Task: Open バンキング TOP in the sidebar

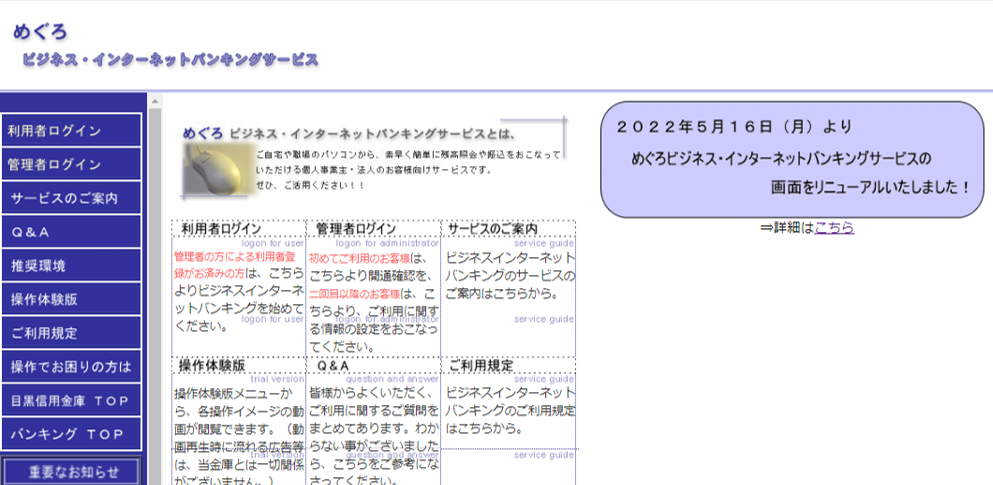Action: pyautogui.click(x=71, y=434)
